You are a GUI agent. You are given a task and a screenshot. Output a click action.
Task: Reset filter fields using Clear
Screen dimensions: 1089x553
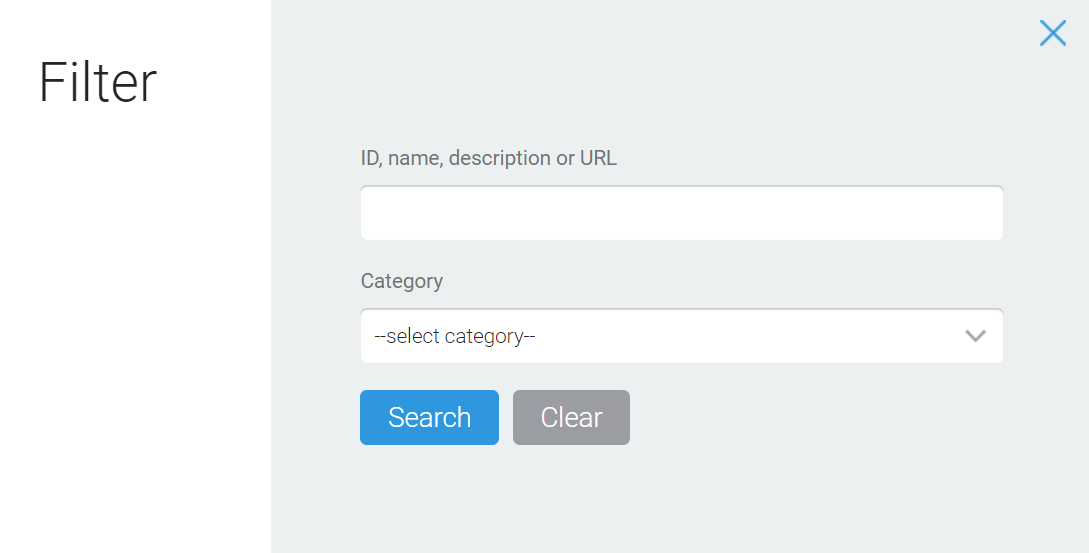(571, 418)
